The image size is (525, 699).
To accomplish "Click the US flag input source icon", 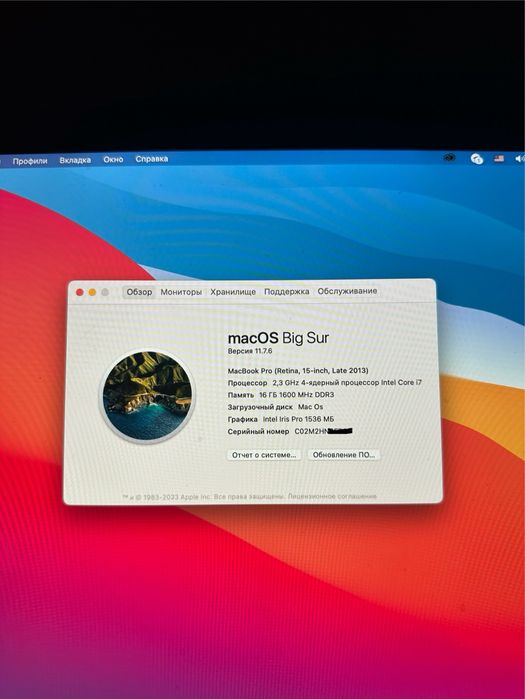I will pos(499,158).
